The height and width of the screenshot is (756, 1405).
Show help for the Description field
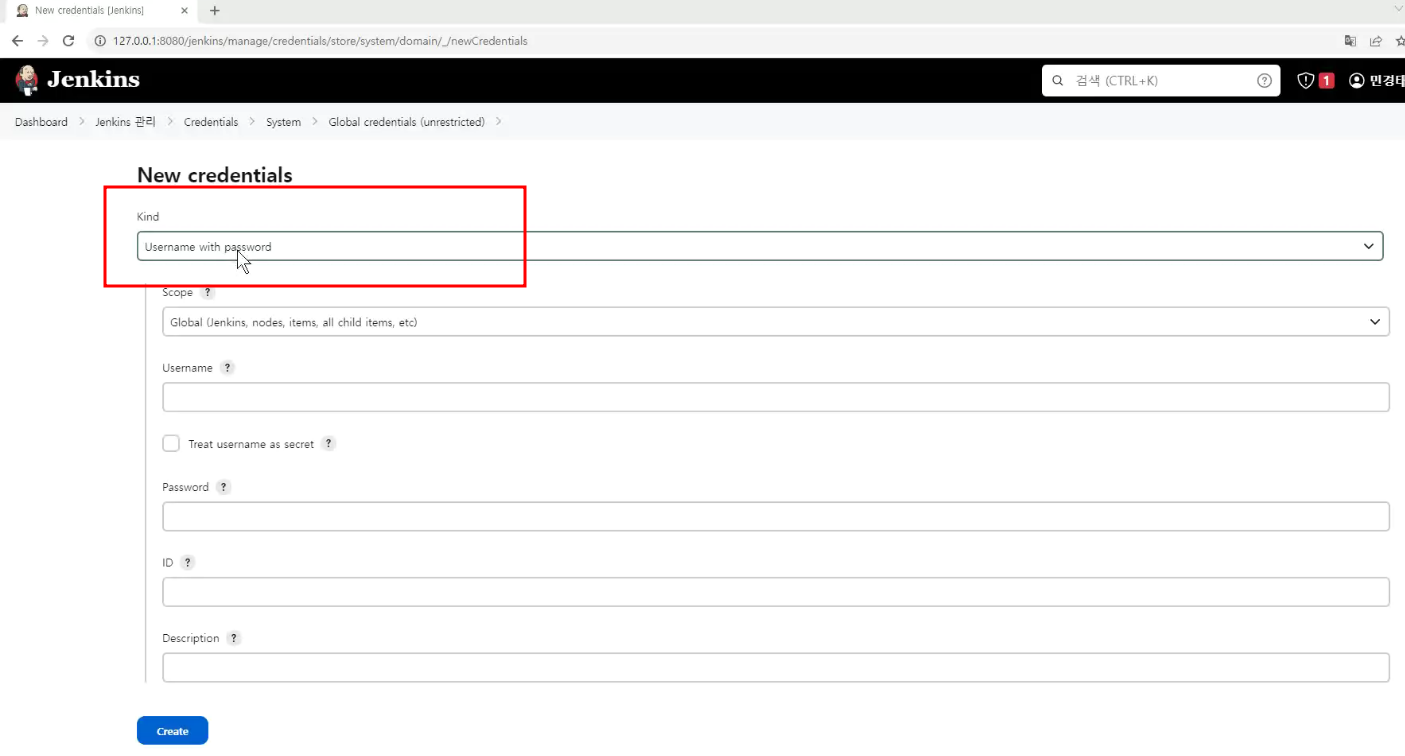point(234,638)
